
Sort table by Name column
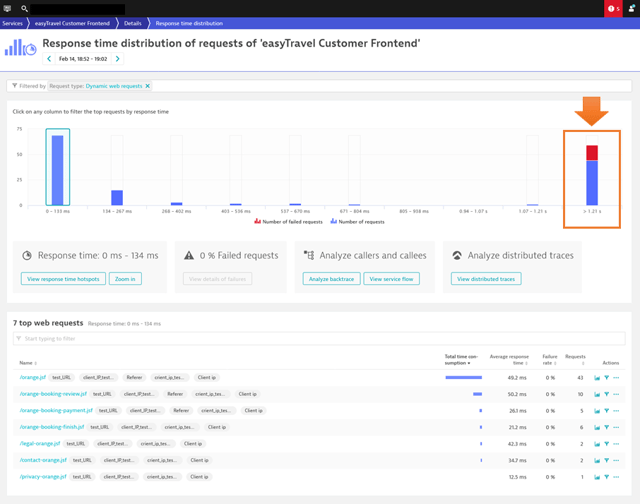[28, 363]
